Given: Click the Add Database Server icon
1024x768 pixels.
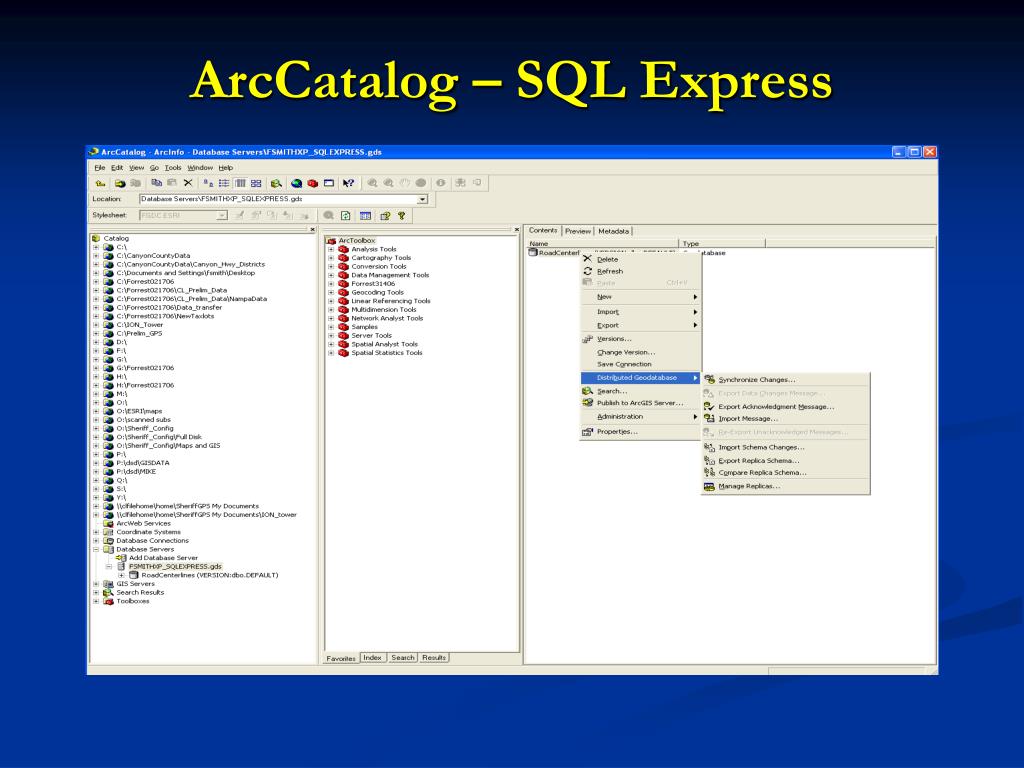Looking at the screenshot, I should [121, 558].
